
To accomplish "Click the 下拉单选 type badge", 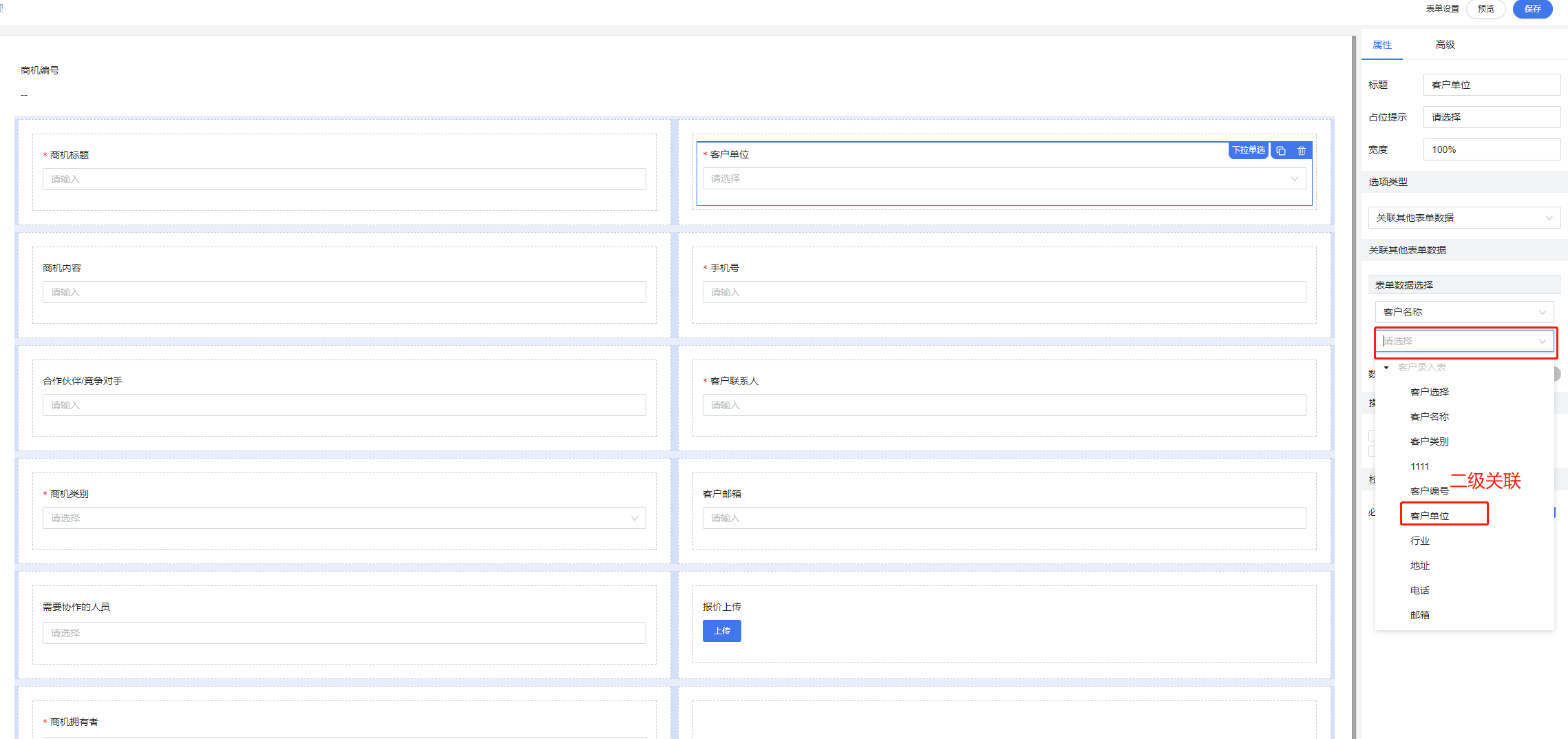I will tap(1249, 150).
